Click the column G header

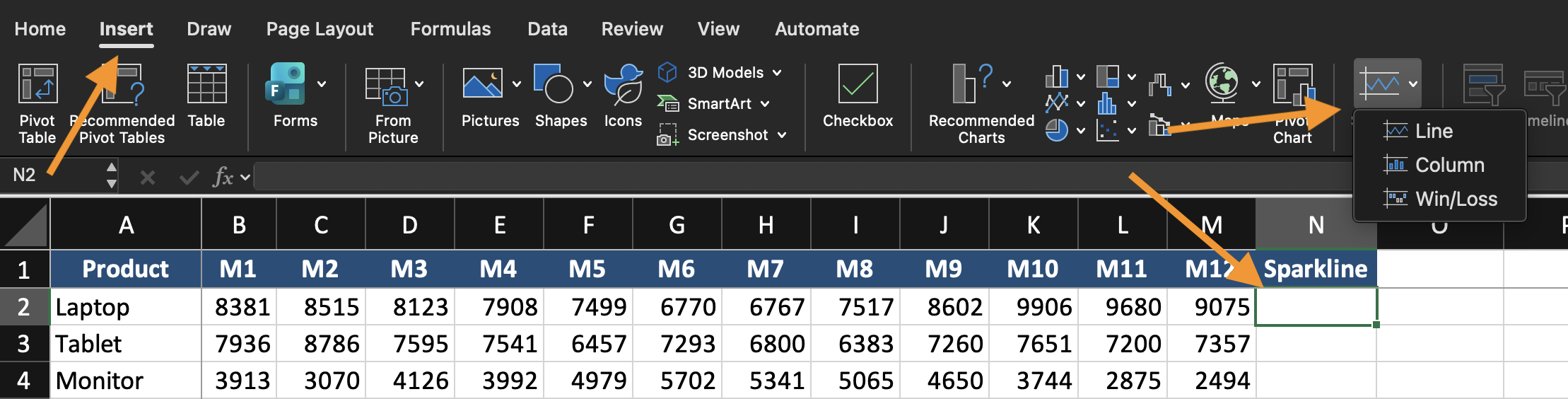tap(677, 225)
